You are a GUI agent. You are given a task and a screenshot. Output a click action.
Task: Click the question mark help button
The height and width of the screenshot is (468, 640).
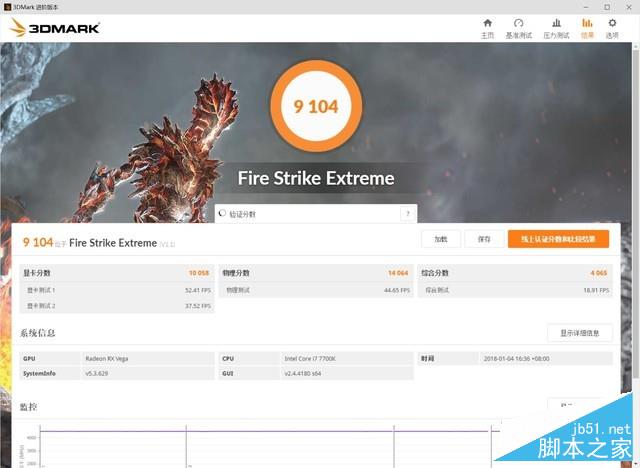[408, 214]
